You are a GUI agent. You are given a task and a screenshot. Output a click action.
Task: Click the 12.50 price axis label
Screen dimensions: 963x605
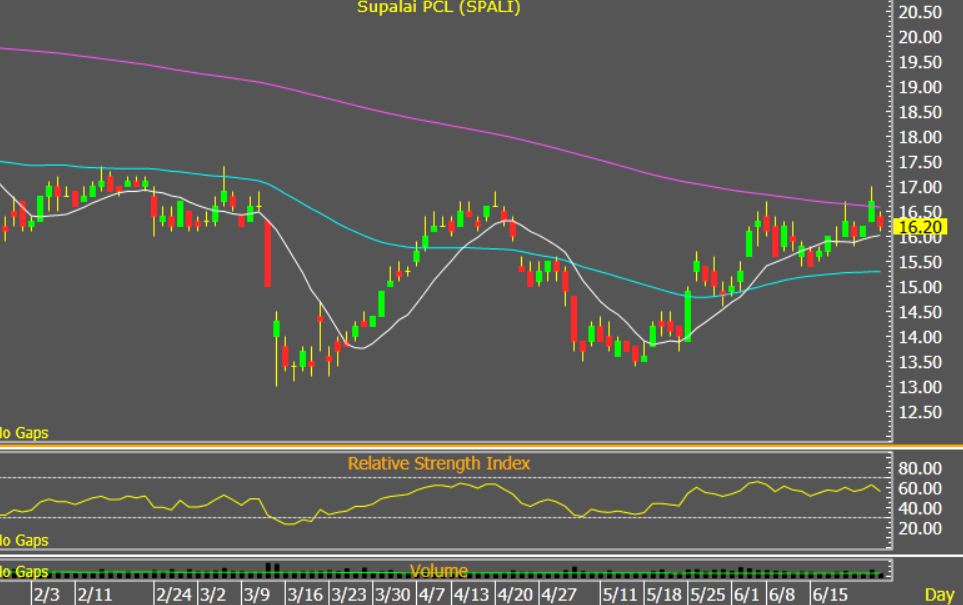[x=920, y=412]
